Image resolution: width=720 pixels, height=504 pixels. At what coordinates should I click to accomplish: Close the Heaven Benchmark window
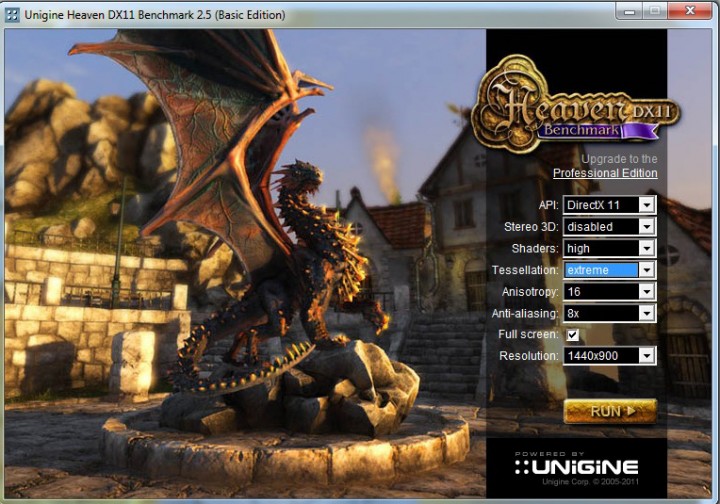click(690, 11)
